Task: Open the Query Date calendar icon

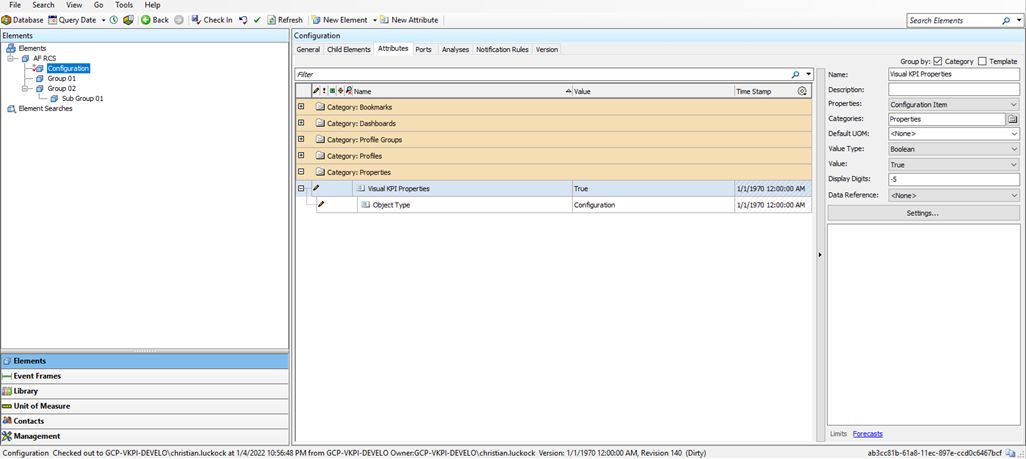Action: click(x=53, y=20)
